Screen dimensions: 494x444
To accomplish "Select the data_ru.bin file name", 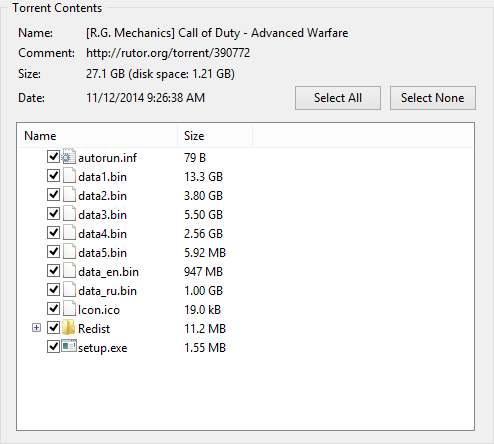I will pos(107,291).
